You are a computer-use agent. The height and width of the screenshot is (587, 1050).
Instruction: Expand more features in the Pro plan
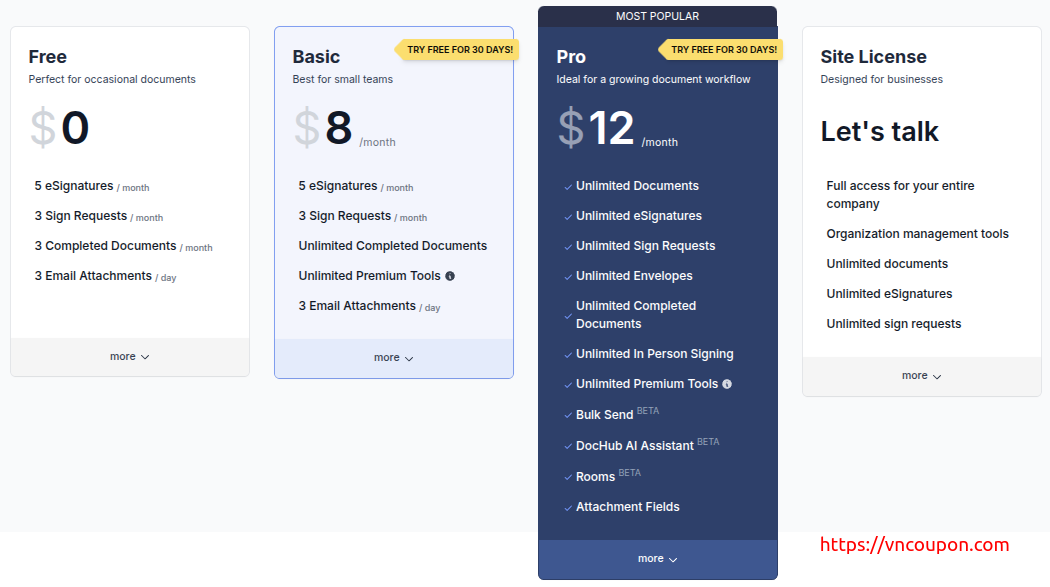point(658,559)
